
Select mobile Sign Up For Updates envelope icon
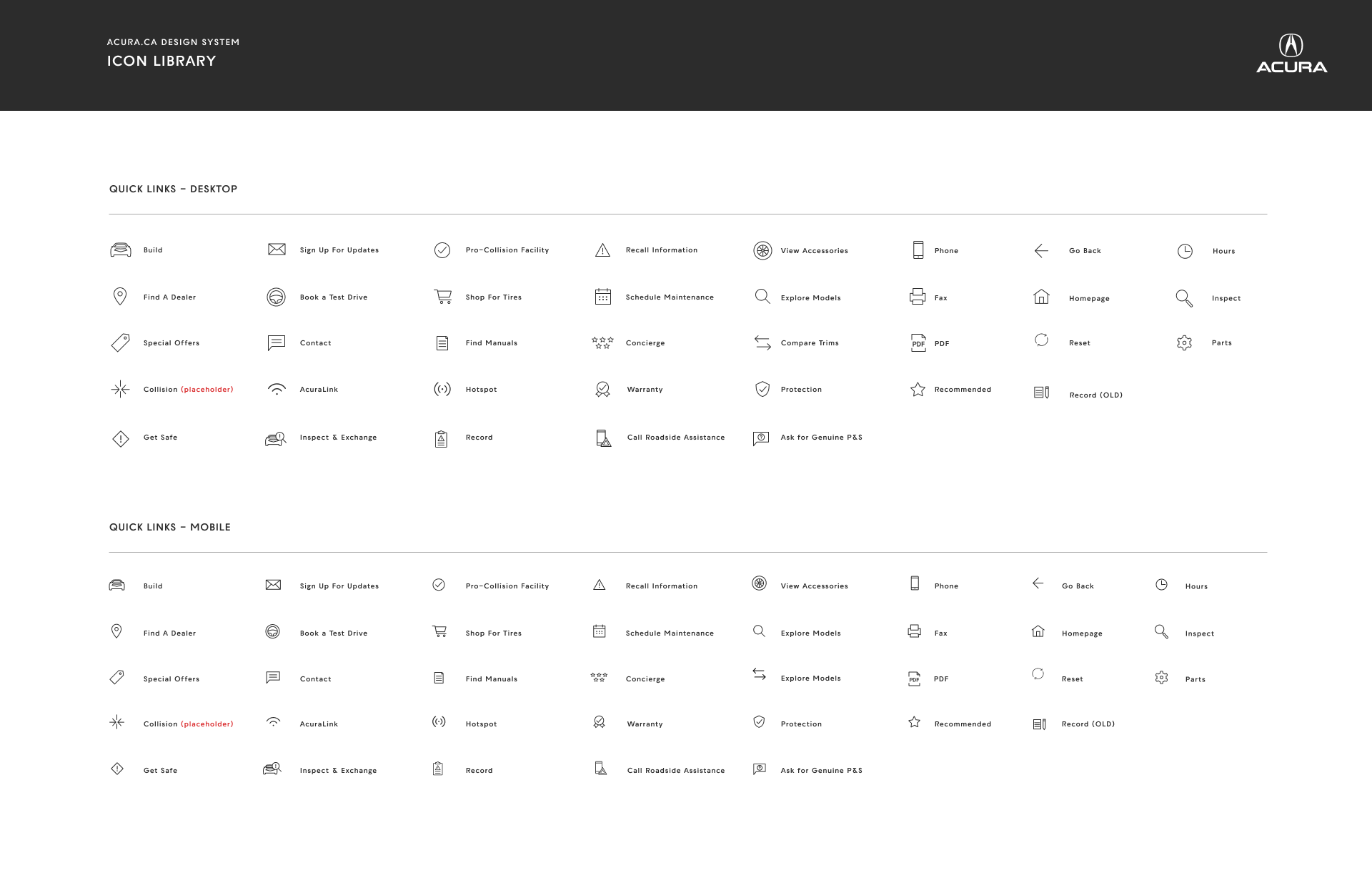(x=273, y=585)
